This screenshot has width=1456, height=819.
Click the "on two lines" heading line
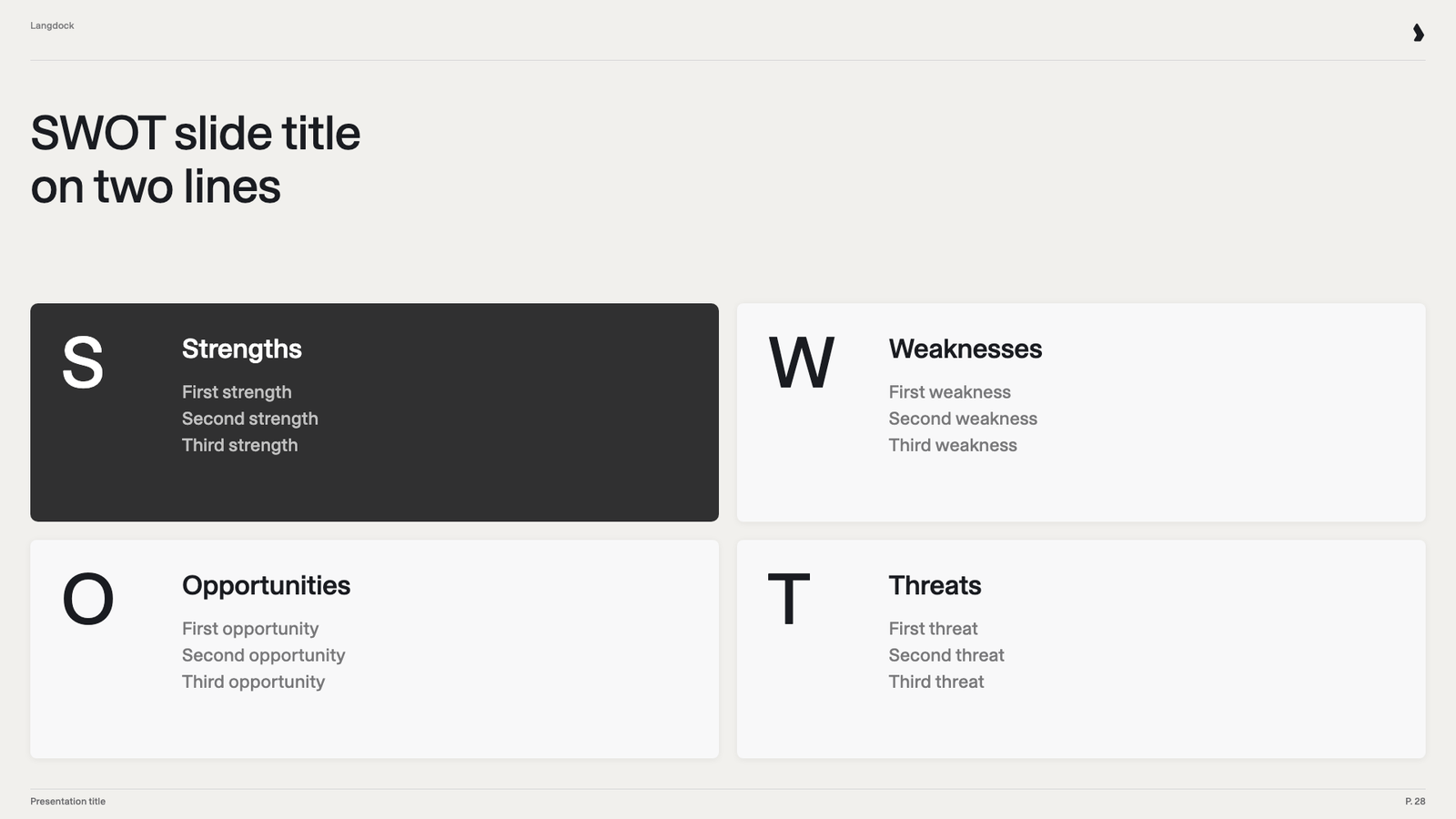click(x=156, y=187)
